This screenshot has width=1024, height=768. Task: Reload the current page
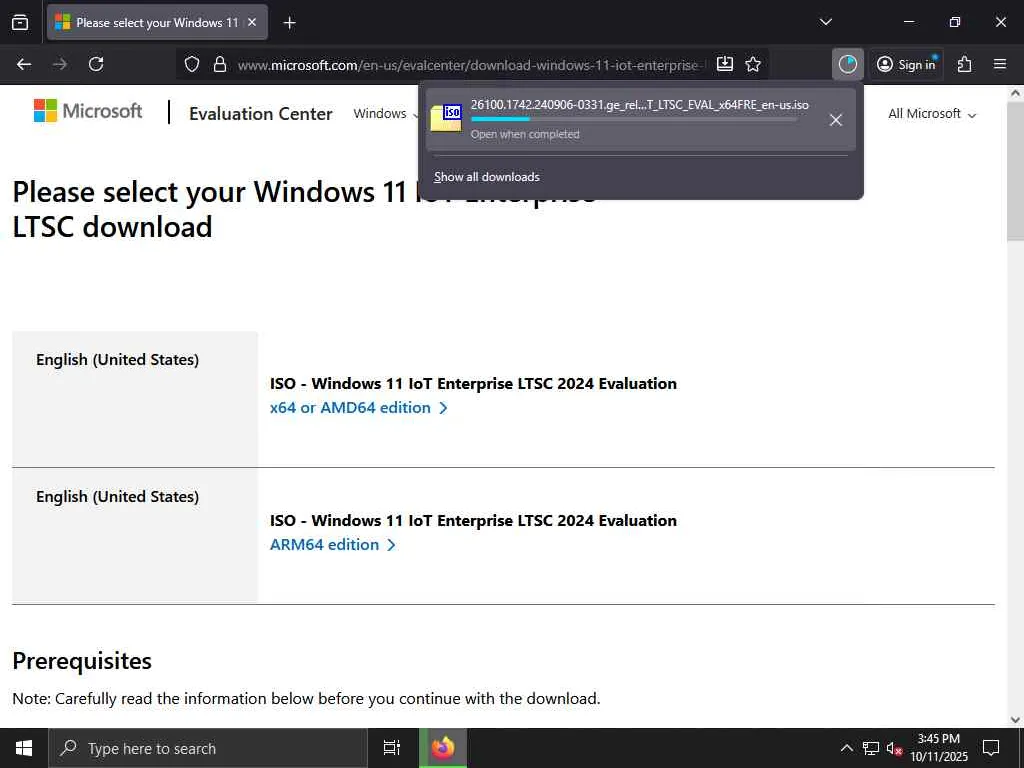click(x=96, y=64)
